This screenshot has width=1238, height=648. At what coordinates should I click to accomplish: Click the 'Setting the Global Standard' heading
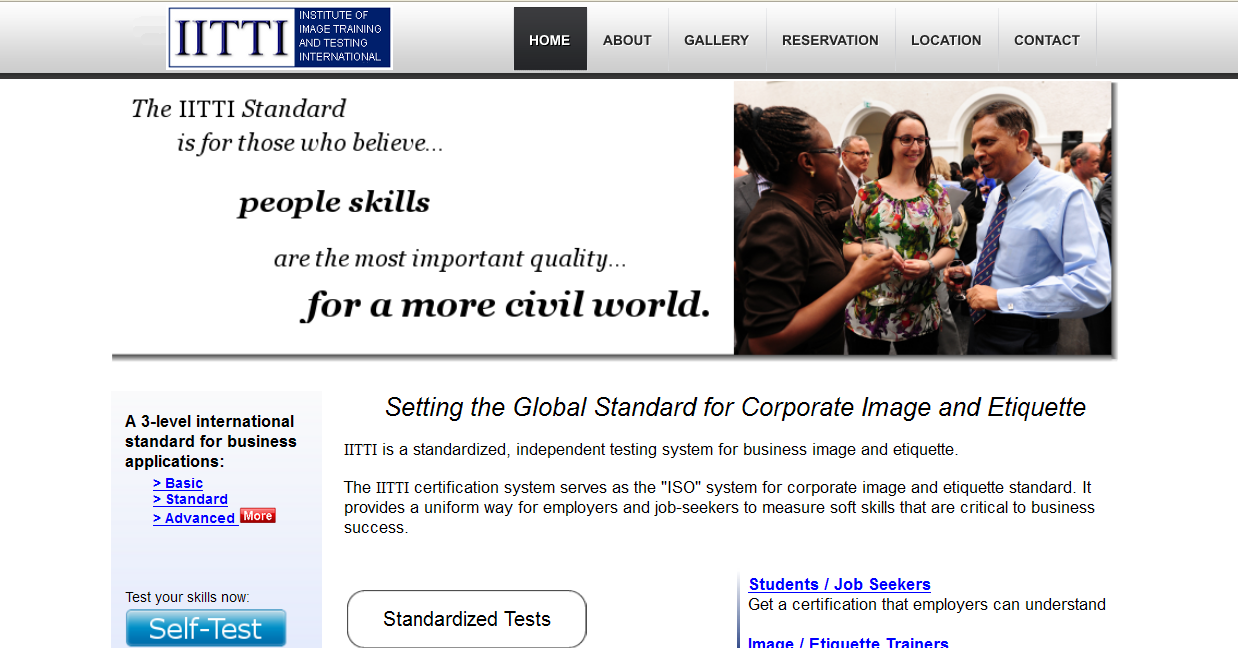[x=736, y=407]
